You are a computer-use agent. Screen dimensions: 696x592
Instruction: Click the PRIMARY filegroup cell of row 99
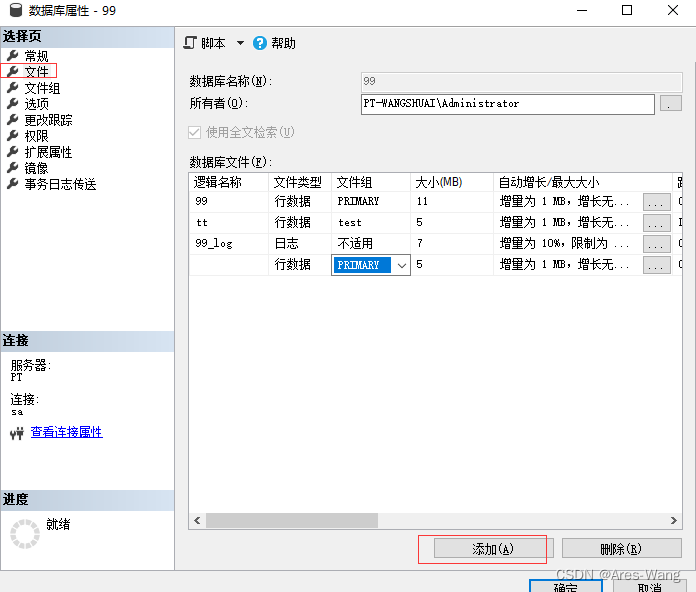(x=371, y=201)
